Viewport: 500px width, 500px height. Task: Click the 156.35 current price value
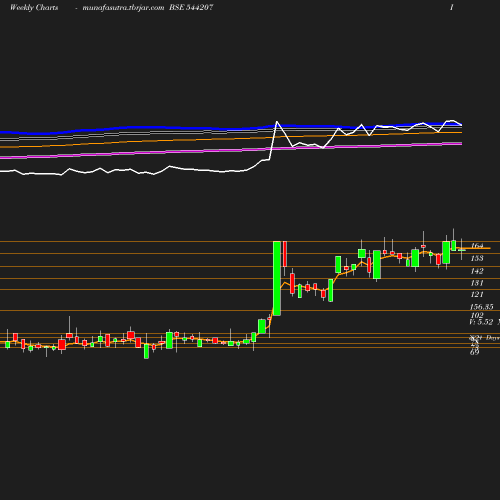pos(482,307)
